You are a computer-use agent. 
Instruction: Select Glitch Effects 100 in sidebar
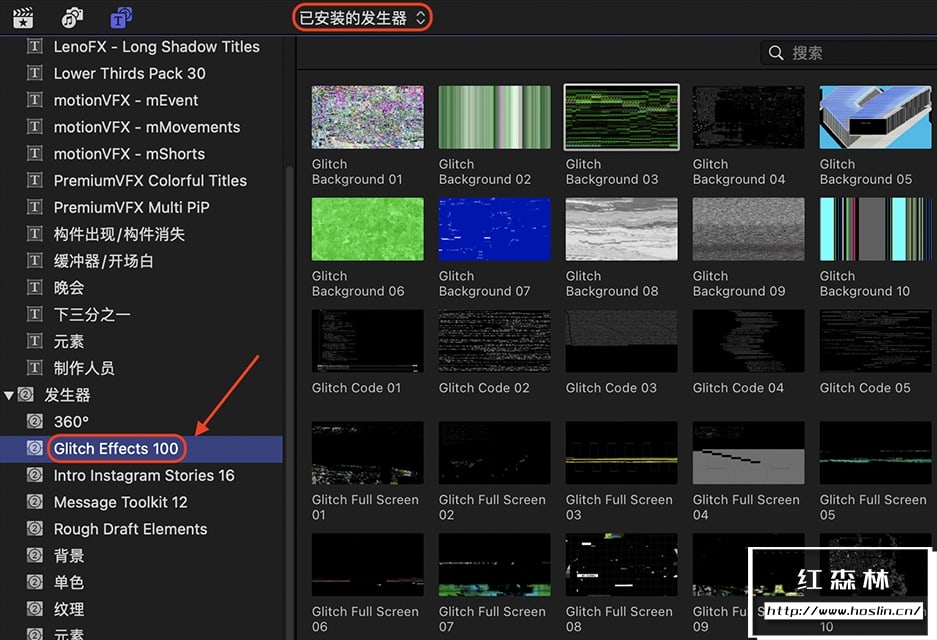116,449
